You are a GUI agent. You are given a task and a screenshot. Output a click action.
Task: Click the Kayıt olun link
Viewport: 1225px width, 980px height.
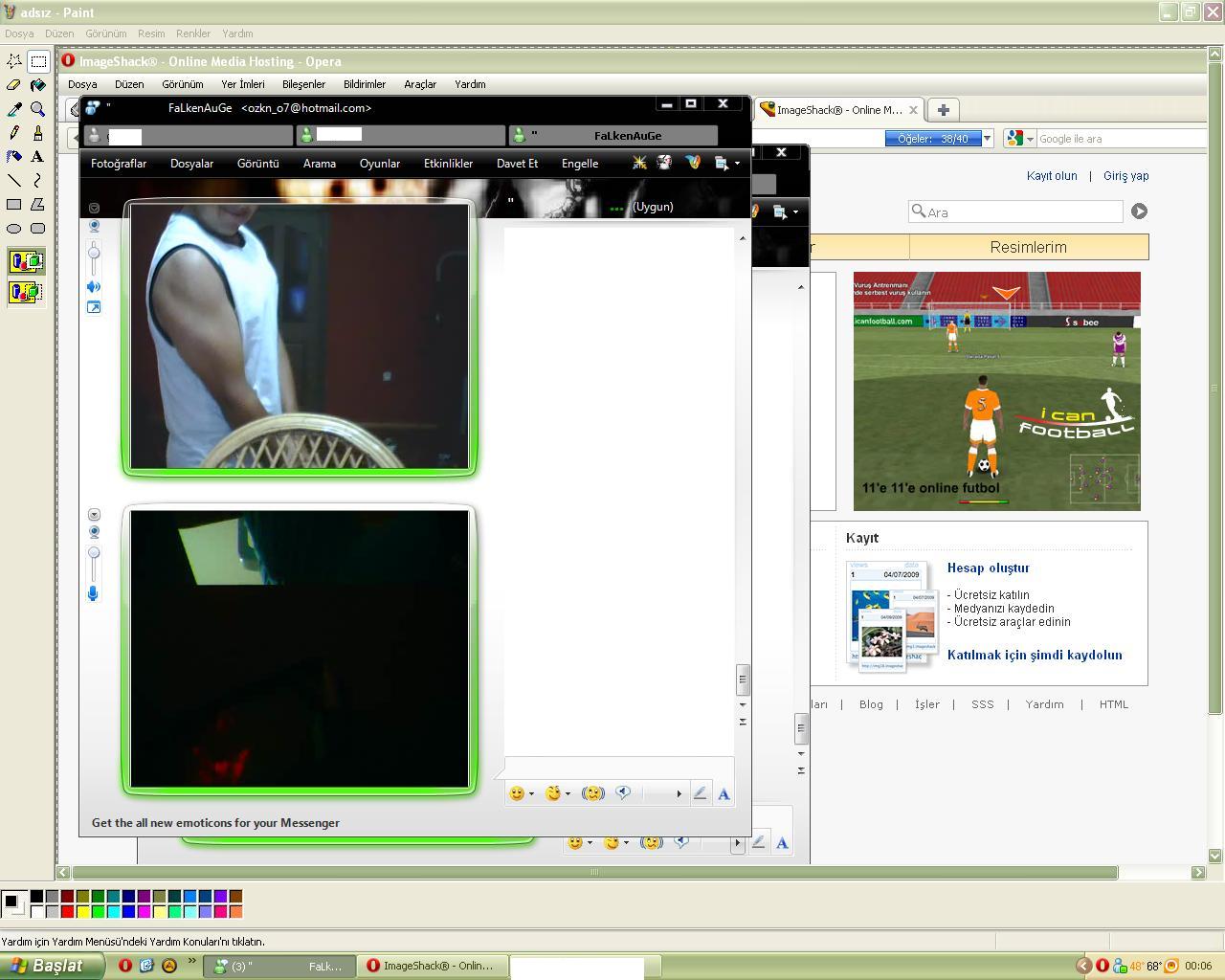[x=1052, y=176]
